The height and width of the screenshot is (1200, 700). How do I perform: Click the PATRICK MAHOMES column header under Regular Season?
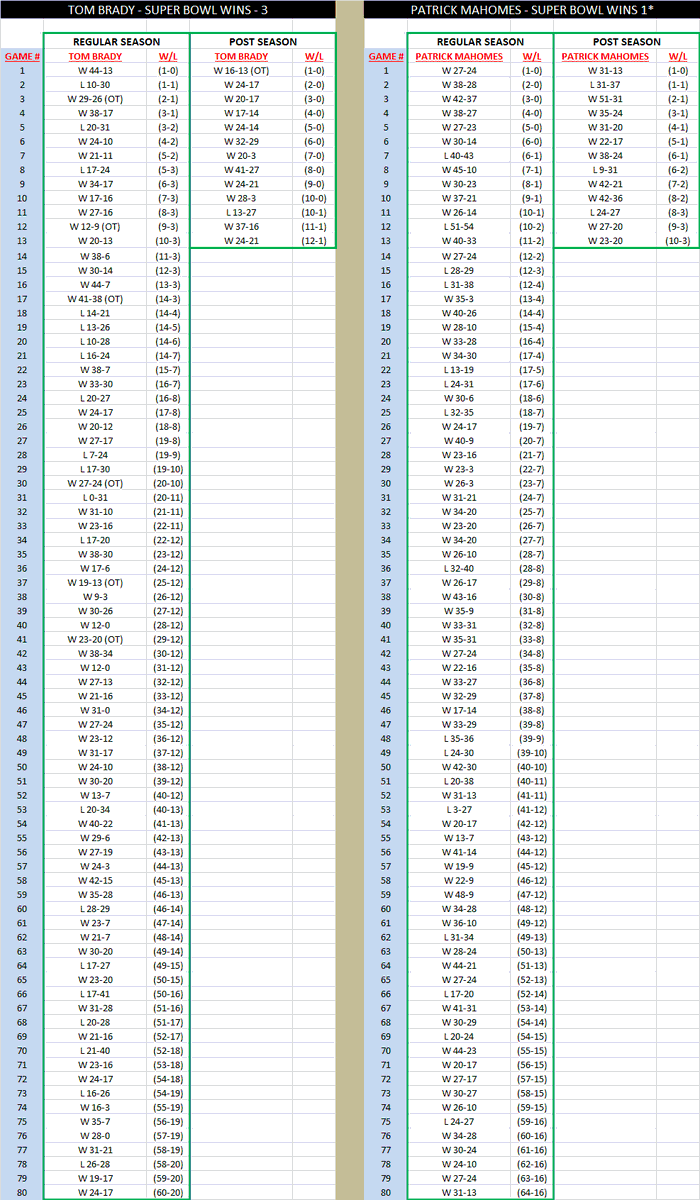[459, 57]
